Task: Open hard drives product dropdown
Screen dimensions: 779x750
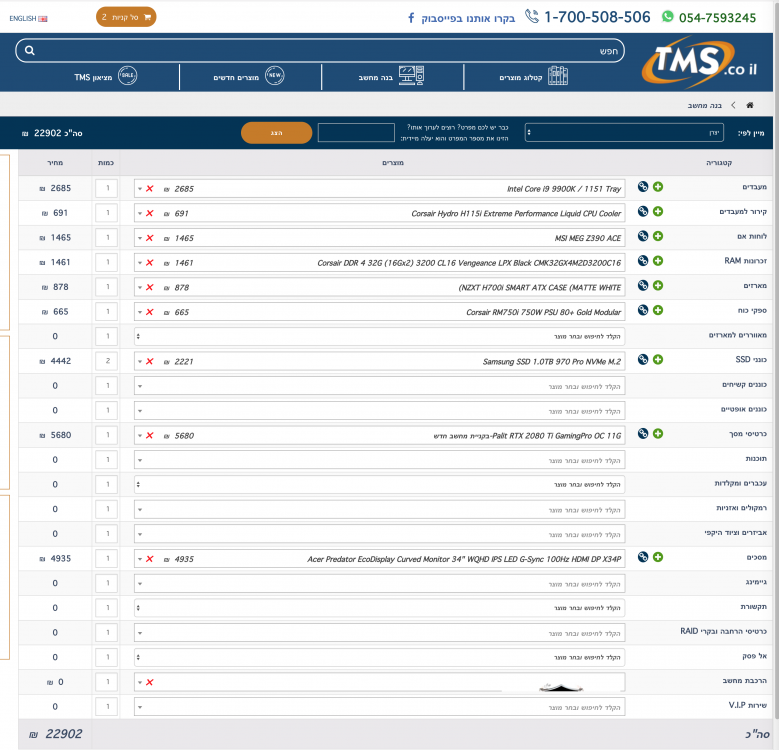Action: 380,386
